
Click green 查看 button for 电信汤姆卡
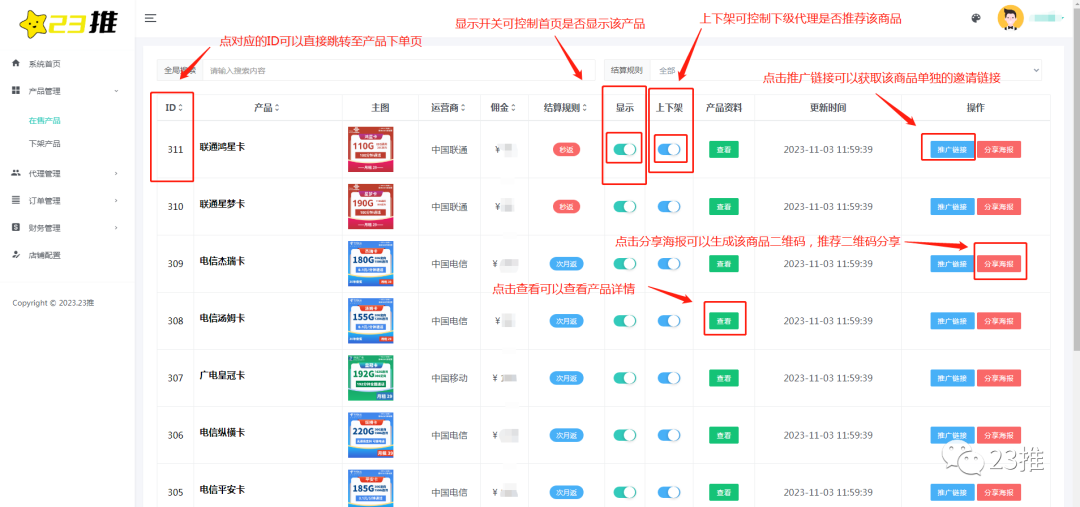tap(724, 321)
